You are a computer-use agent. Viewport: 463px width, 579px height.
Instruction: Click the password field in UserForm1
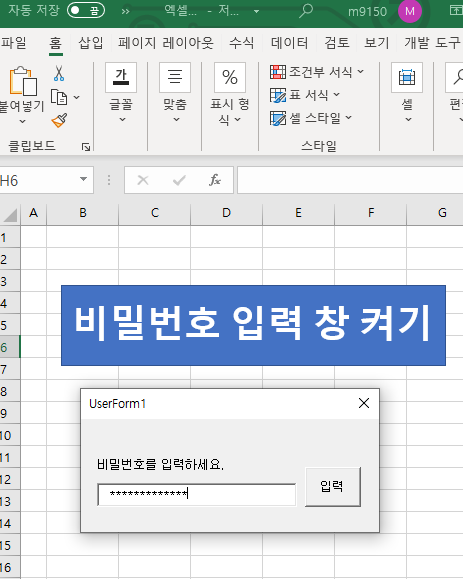[196, 494]
